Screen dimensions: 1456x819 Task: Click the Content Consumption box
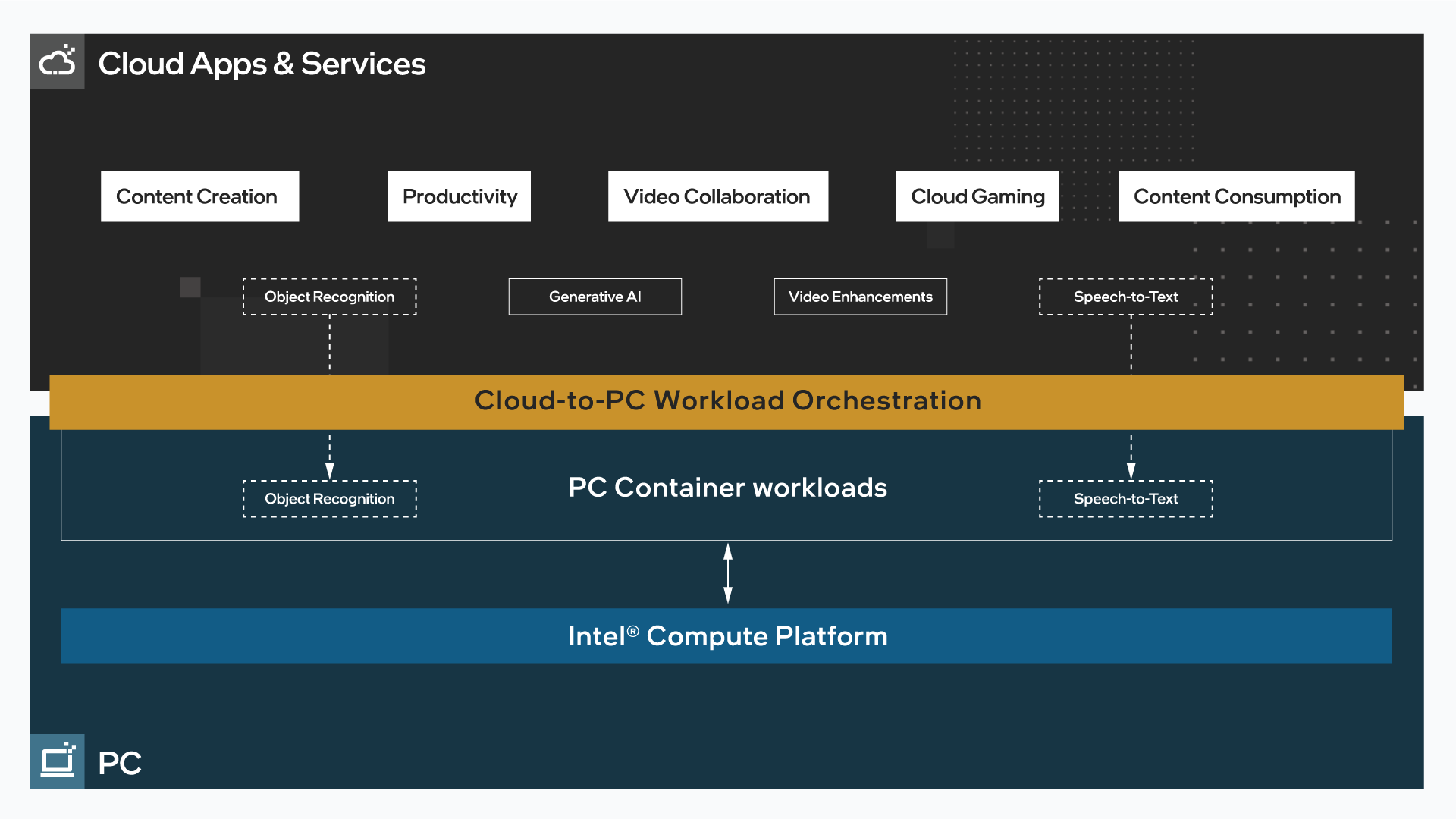[1236, 196]
